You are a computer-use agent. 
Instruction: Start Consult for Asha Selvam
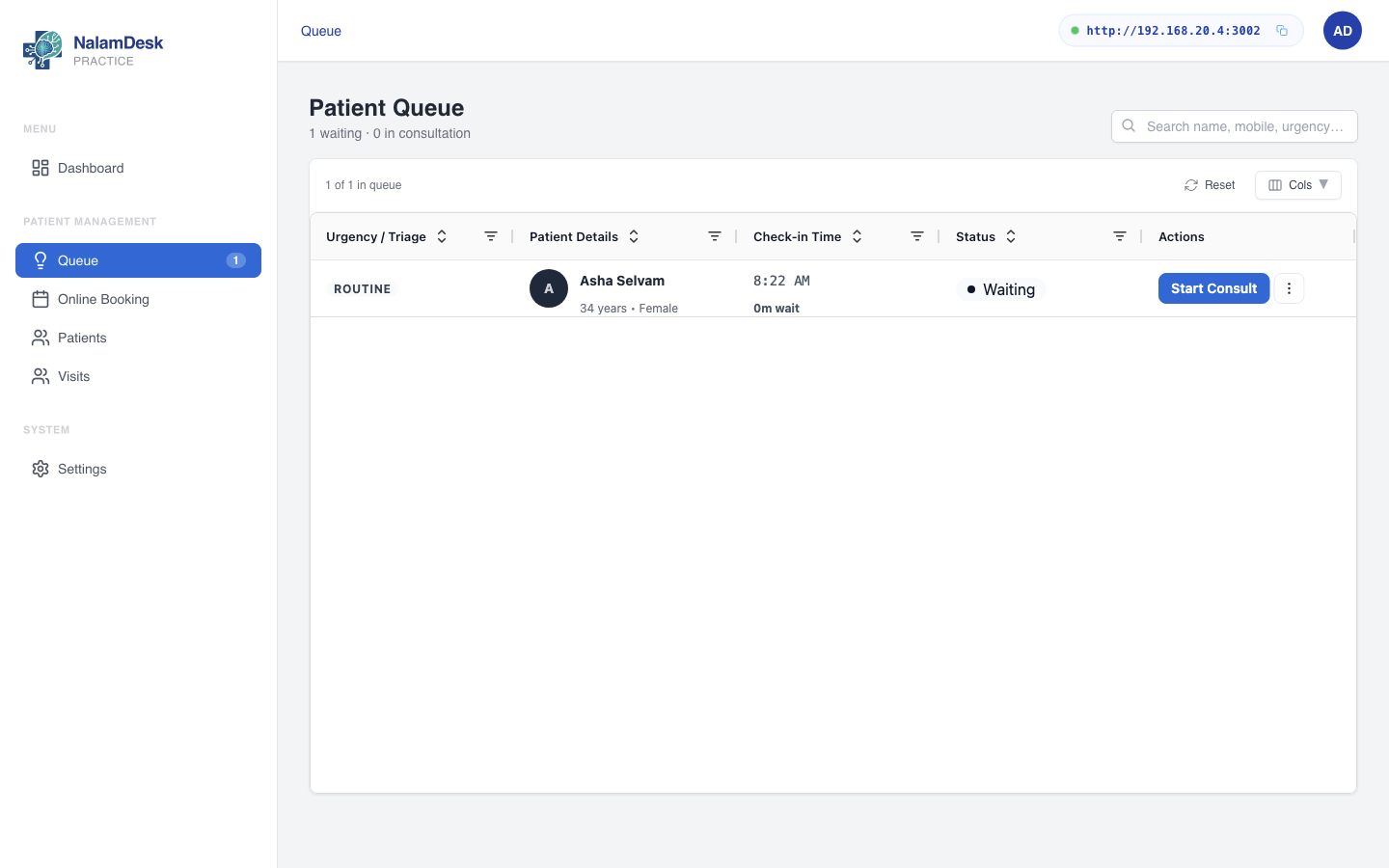tap(1213, 288)
